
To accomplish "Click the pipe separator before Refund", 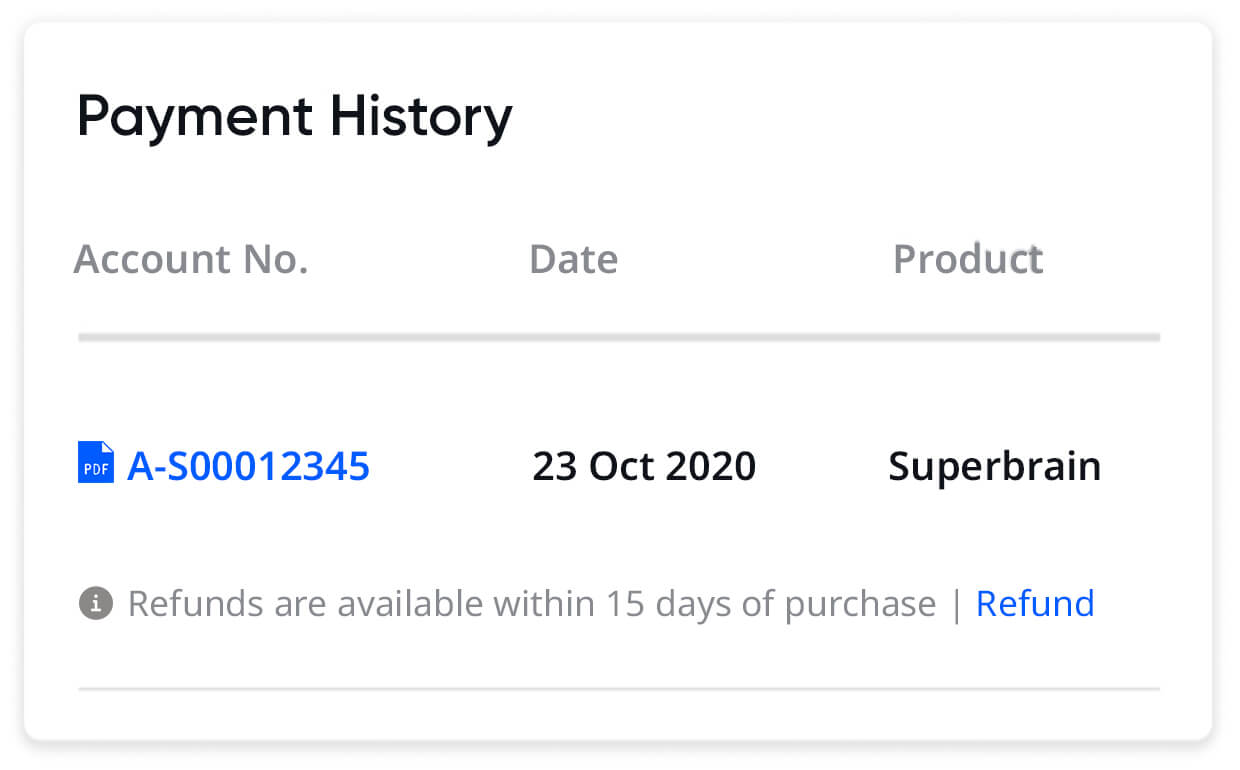I will (956, 604).
